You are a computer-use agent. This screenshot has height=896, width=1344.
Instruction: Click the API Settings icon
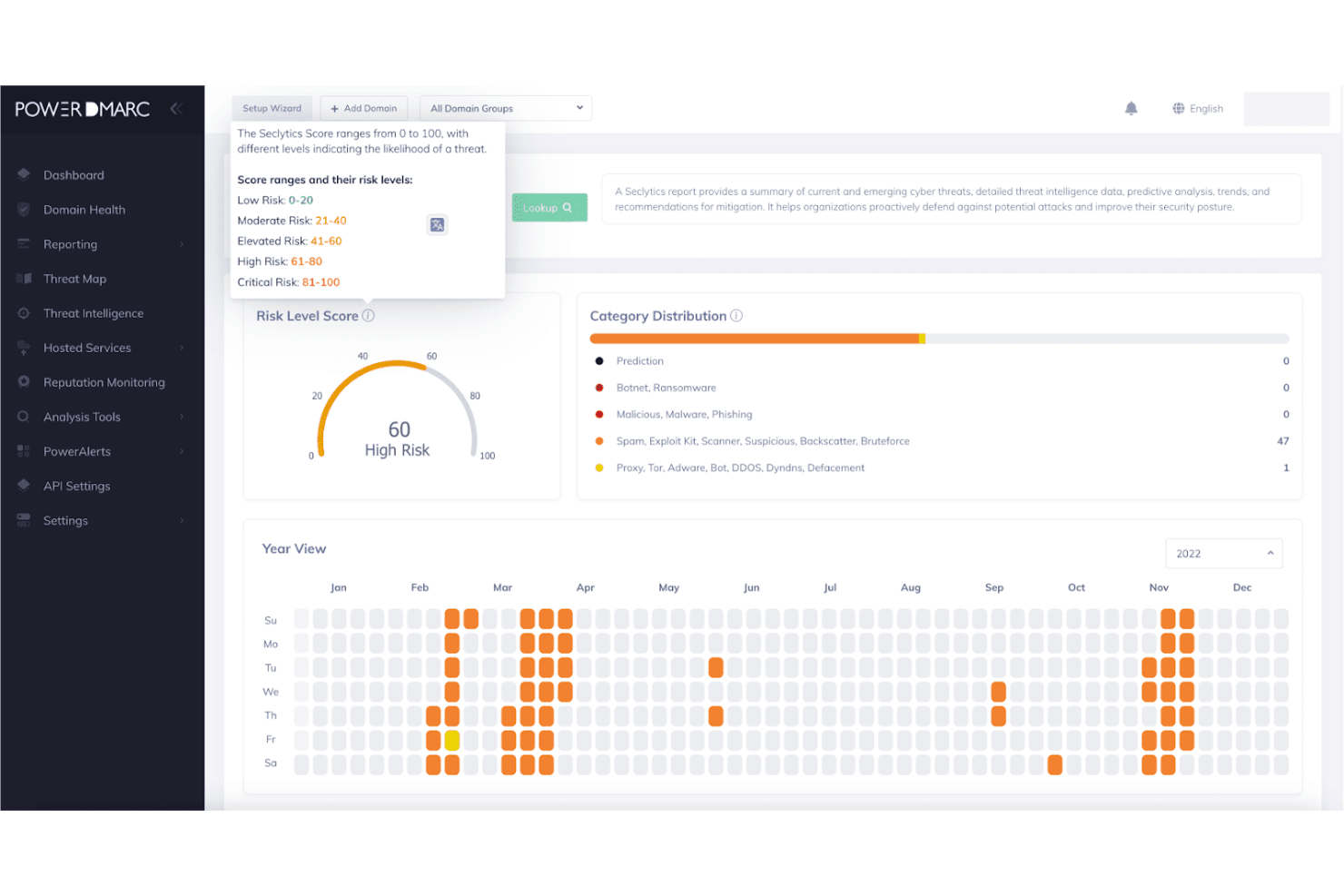24,485
